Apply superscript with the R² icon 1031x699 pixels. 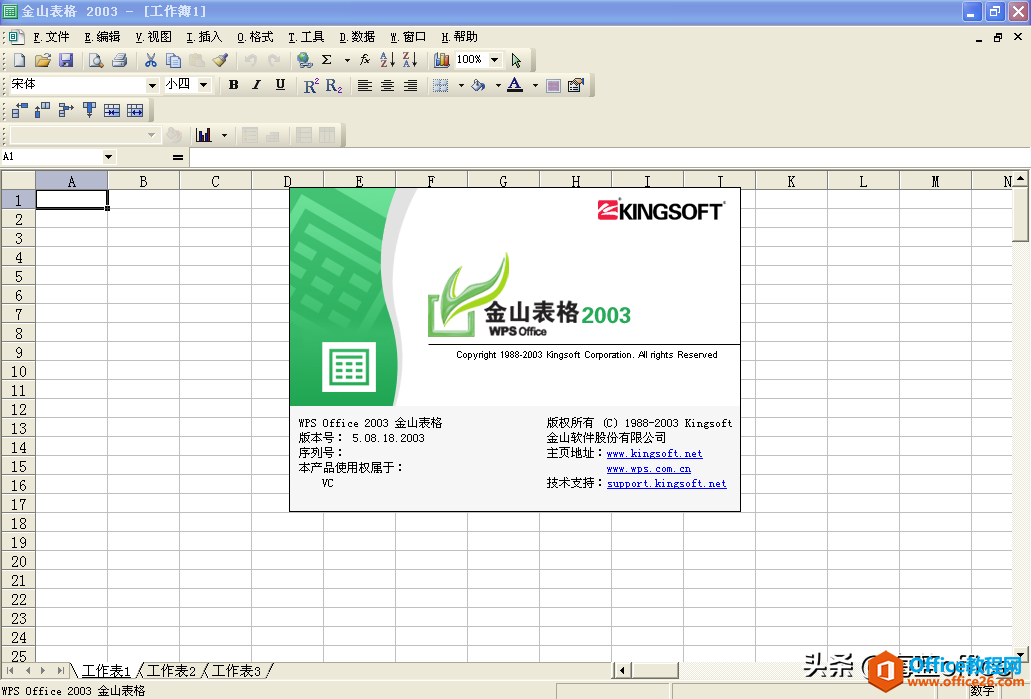311,85
